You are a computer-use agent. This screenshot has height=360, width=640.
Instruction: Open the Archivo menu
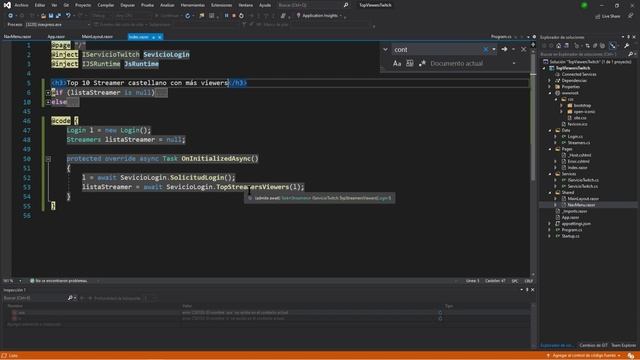coord(21,5)
